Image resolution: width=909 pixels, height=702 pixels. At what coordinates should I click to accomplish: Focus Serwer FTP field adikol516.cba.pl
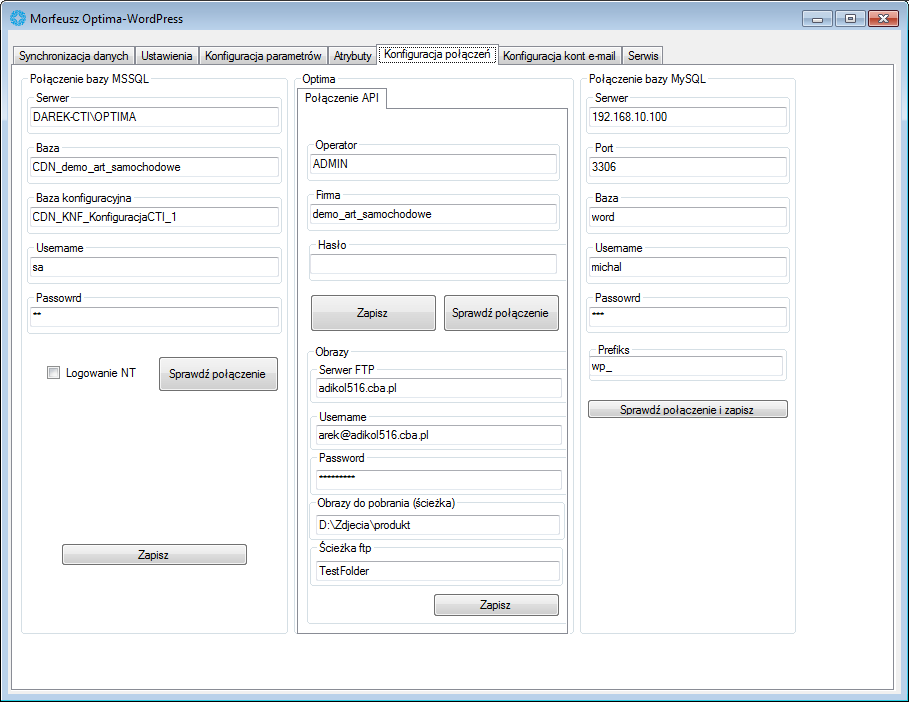coord(439,388)
